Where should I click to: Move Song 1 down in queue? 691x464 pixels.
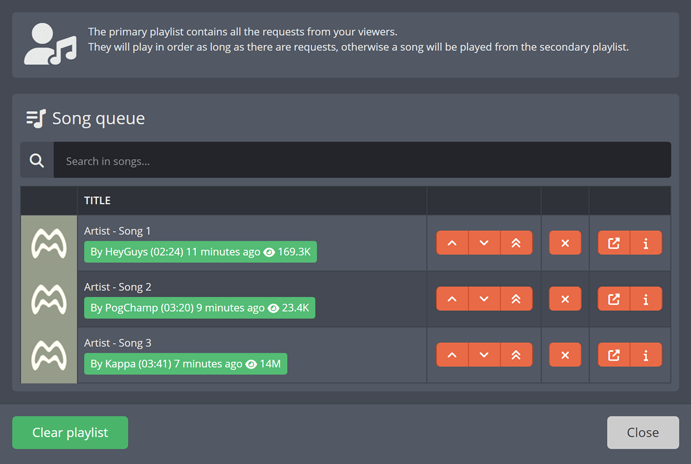(484, 243)
